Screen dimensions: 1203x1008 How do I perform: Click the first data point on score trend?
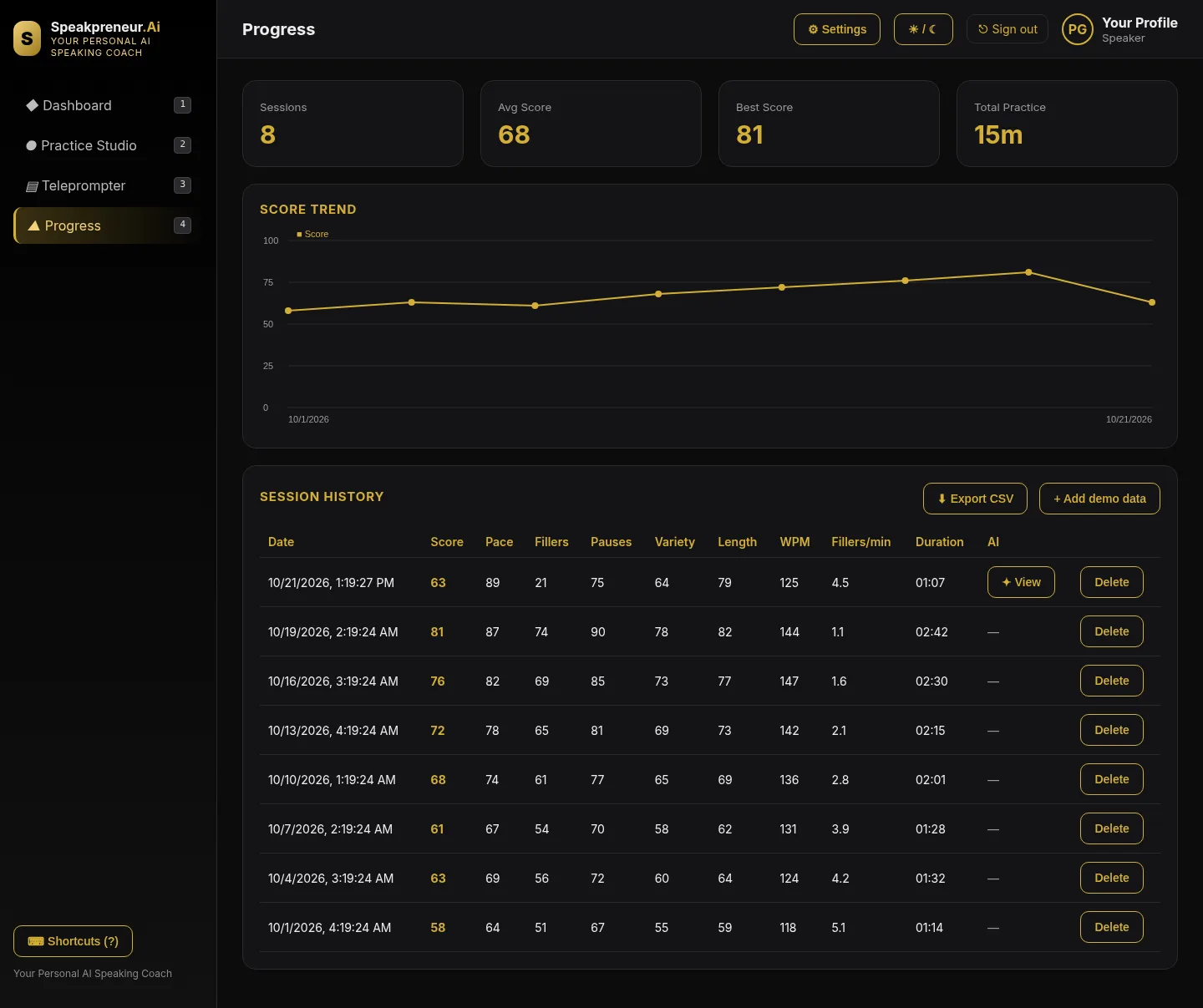point(288,311)
